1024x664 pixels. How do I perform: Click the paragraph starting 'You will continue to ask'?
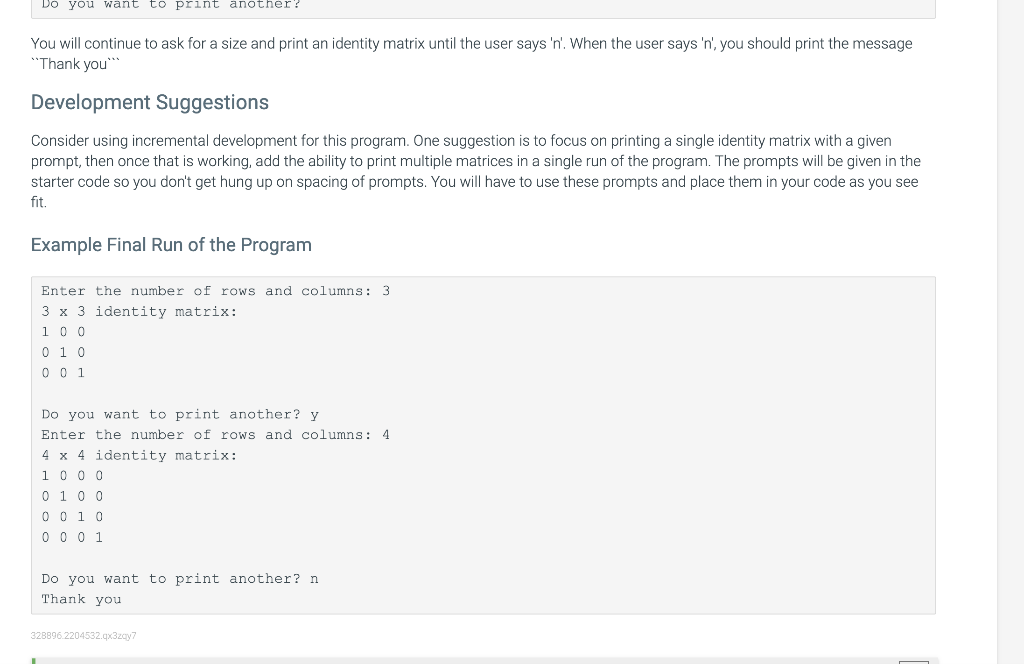(x=472, y=54)
